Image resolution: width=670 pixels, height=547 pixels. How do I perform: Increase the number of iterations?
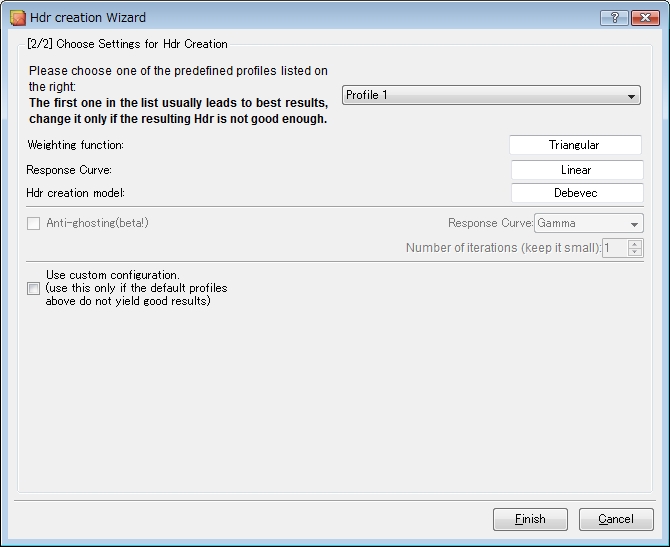tap(635, 244)
